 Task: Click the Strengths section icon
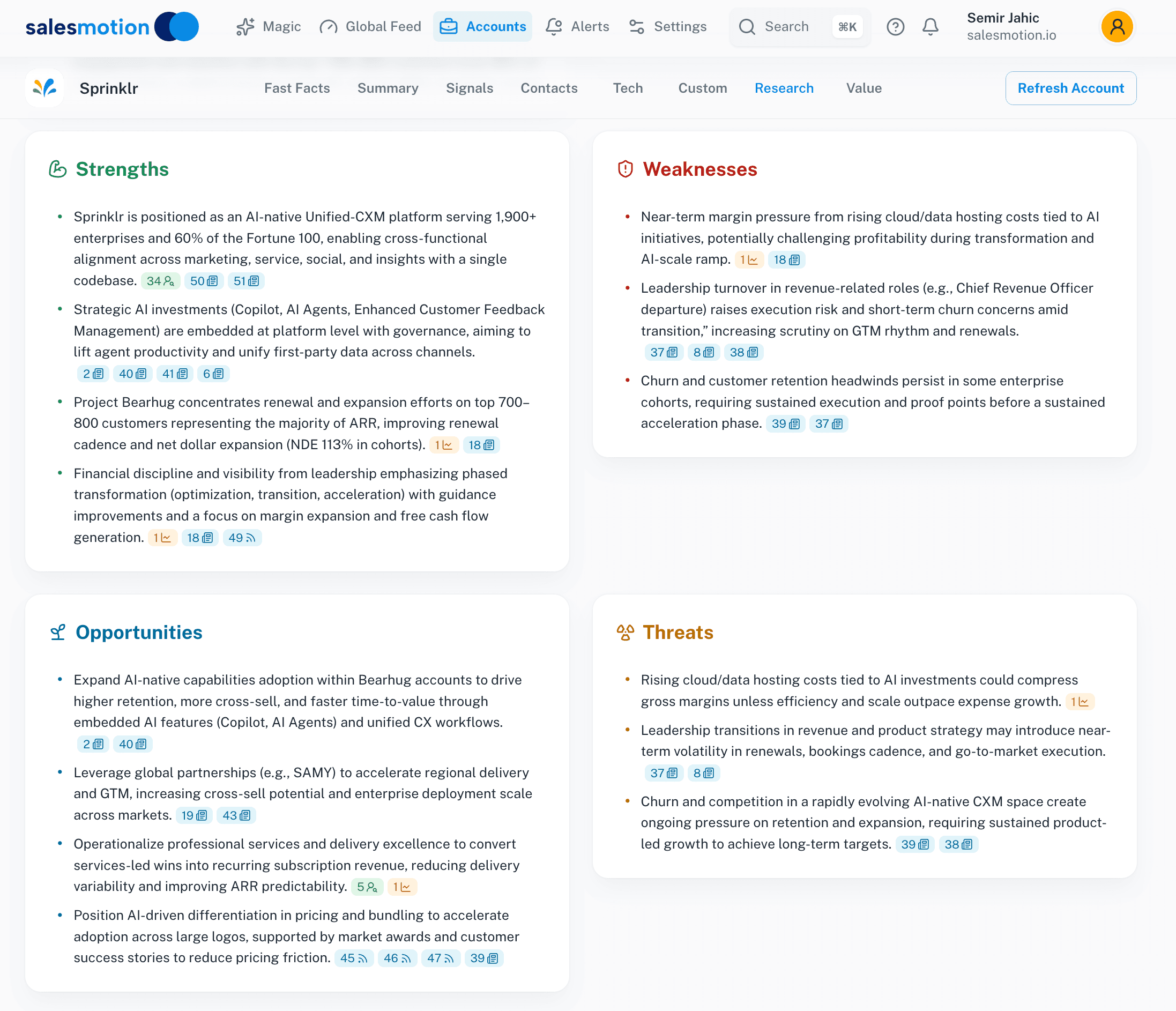[57, 169]
